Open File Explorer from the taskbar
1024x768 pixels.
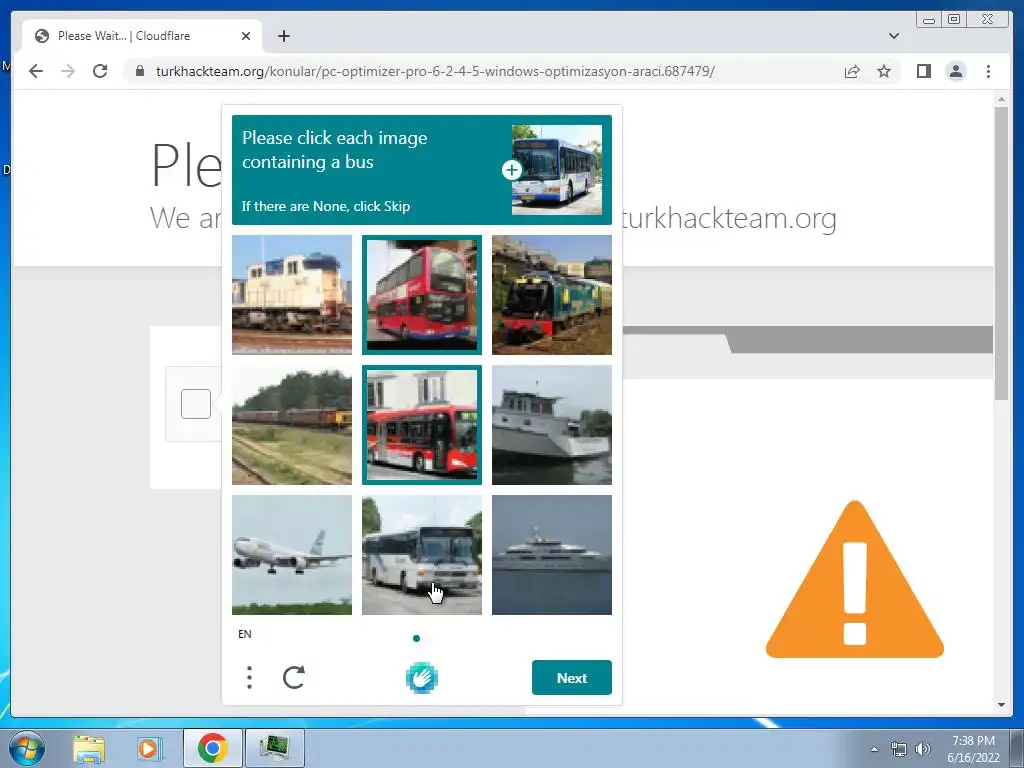pos(89,748)
